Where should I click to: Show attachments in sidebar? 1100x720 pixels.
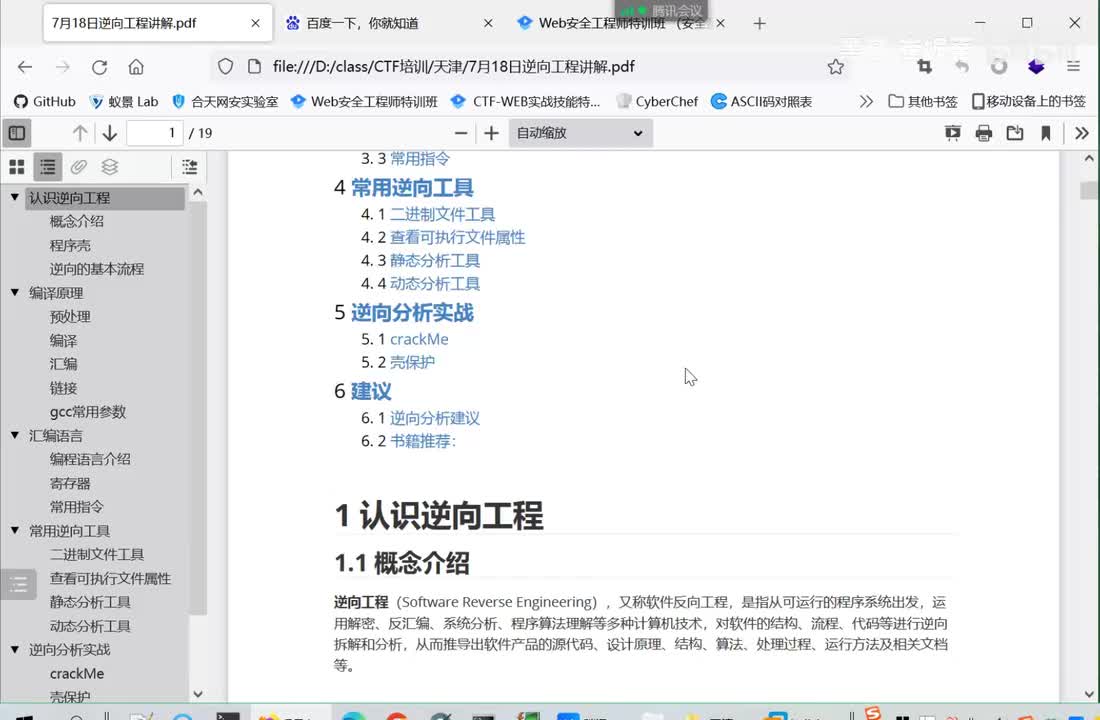pyautogui.click(x=79, y=166)
